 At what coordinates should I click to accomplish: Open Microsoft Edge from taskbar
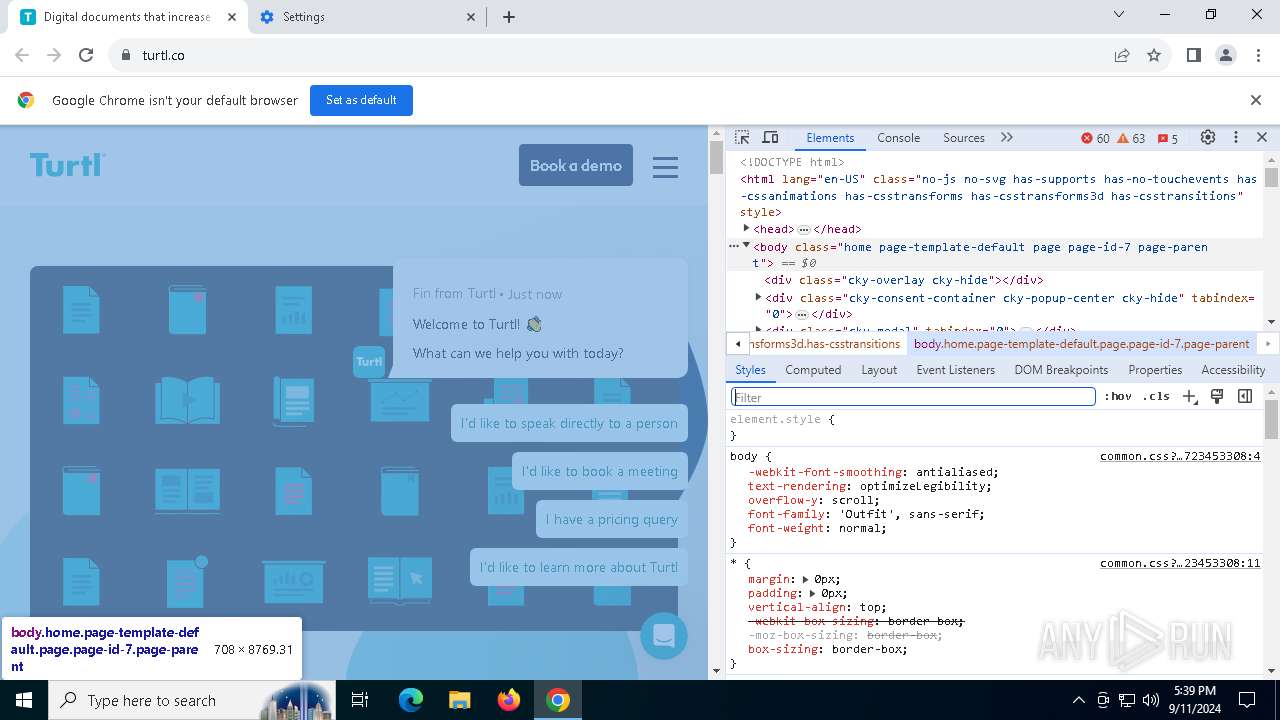[x=411, y=700]
